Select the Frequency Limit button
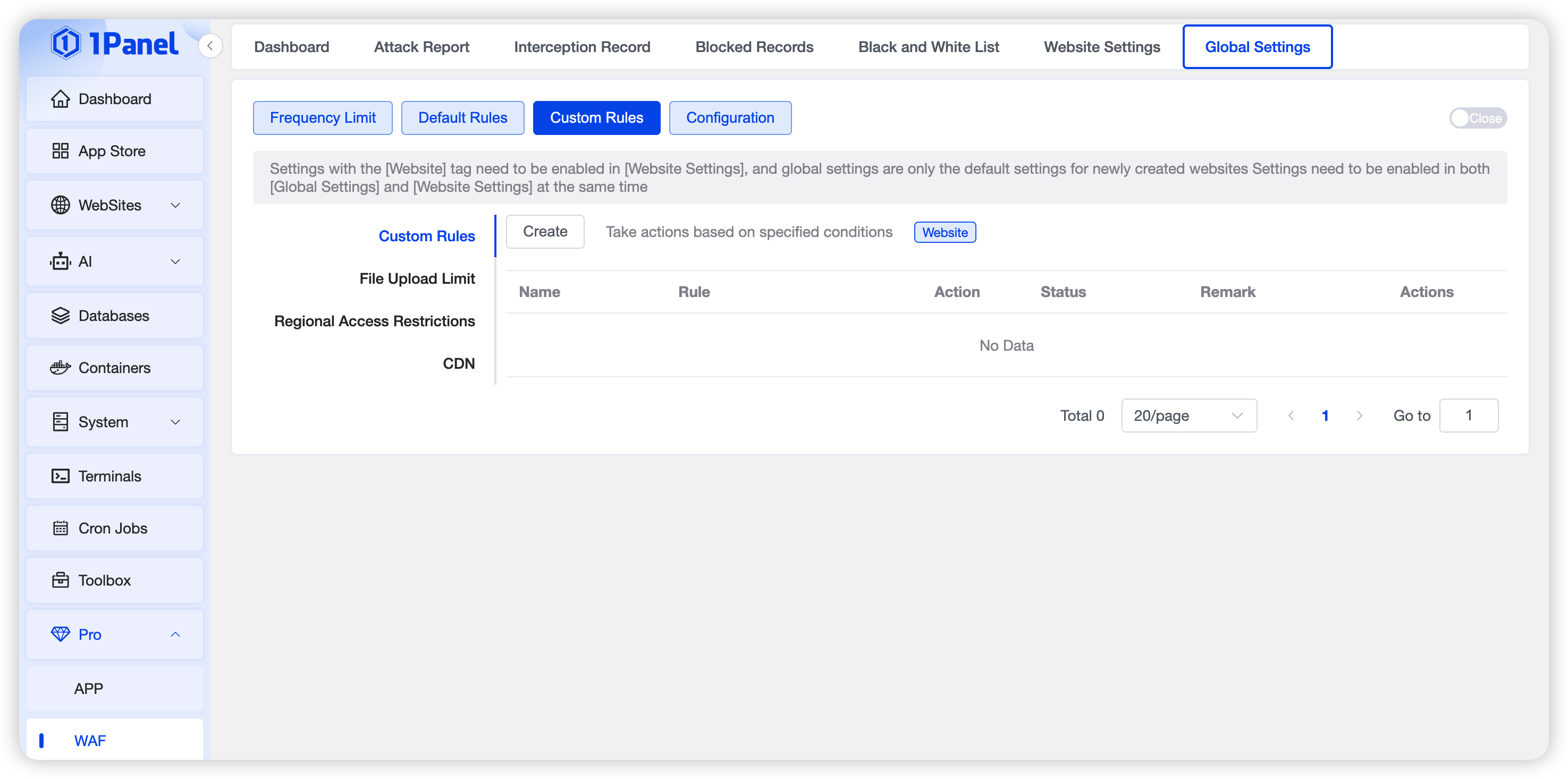 pyautogui.click(x=323, y=117)
